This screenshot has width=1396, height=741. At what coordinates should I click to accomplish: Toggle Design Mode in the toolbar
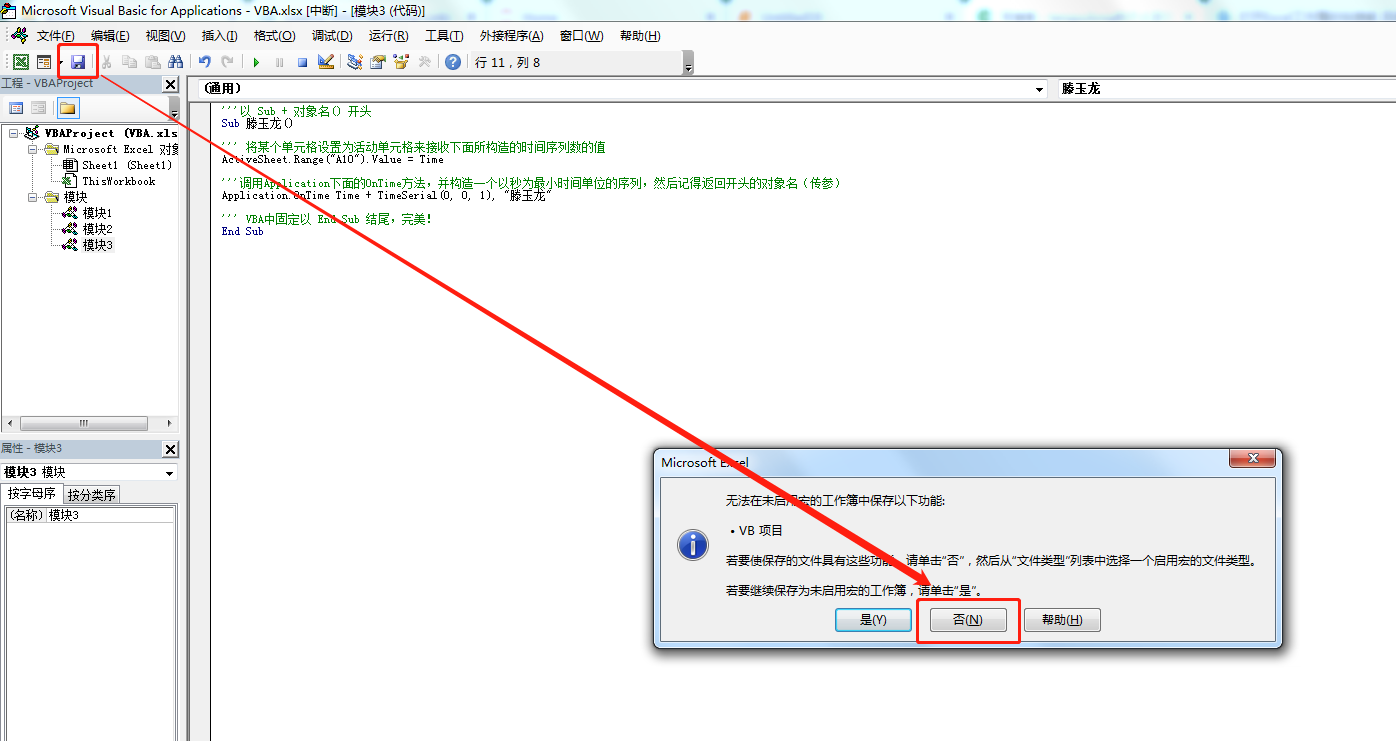tap(325, 62)
